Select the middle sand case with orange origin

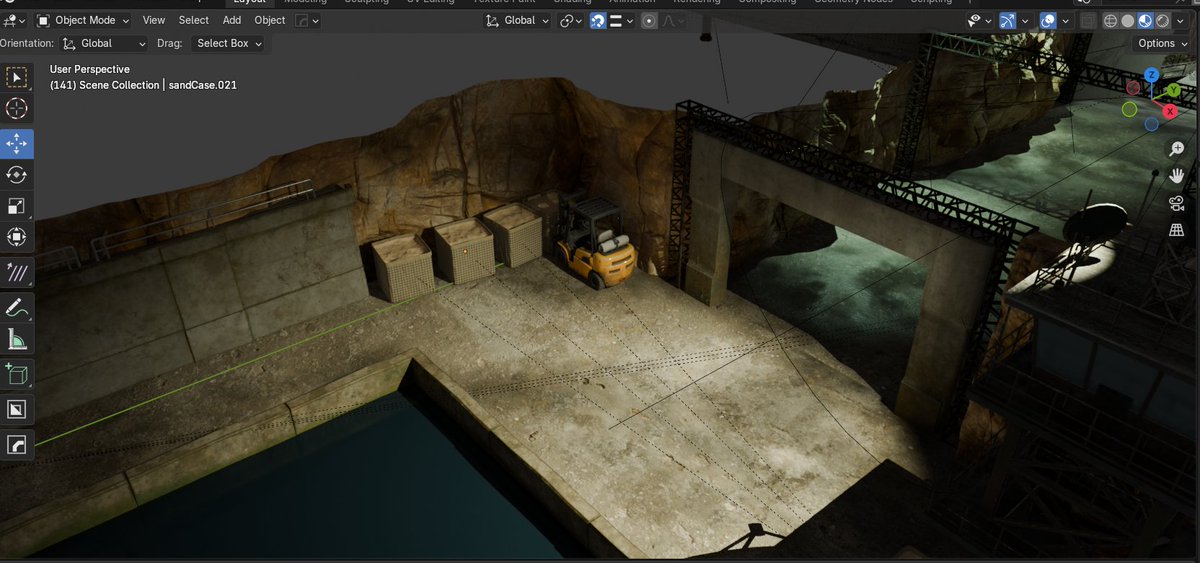coord(464,250)
